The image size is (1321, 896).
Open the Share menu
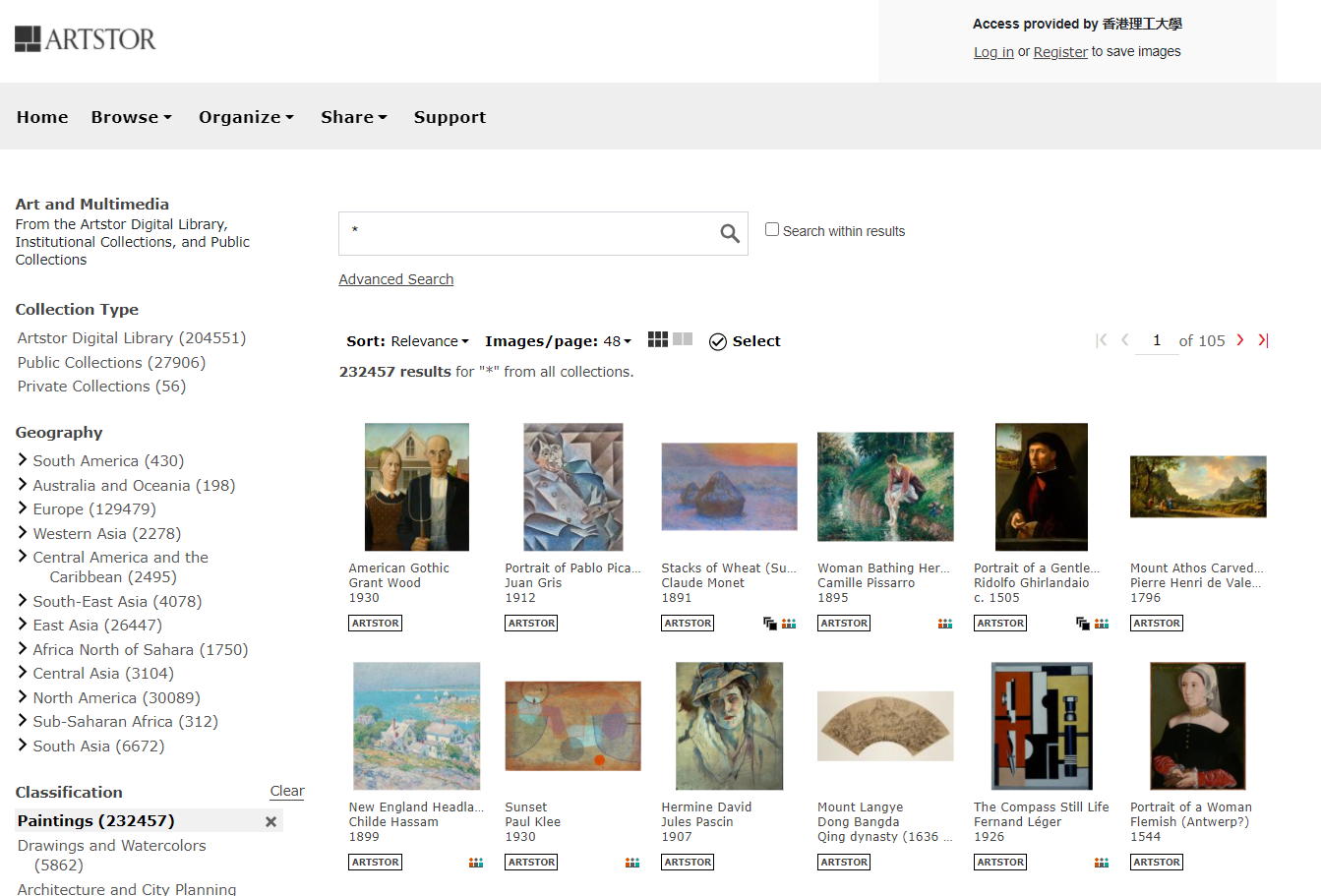pos(353,117)
